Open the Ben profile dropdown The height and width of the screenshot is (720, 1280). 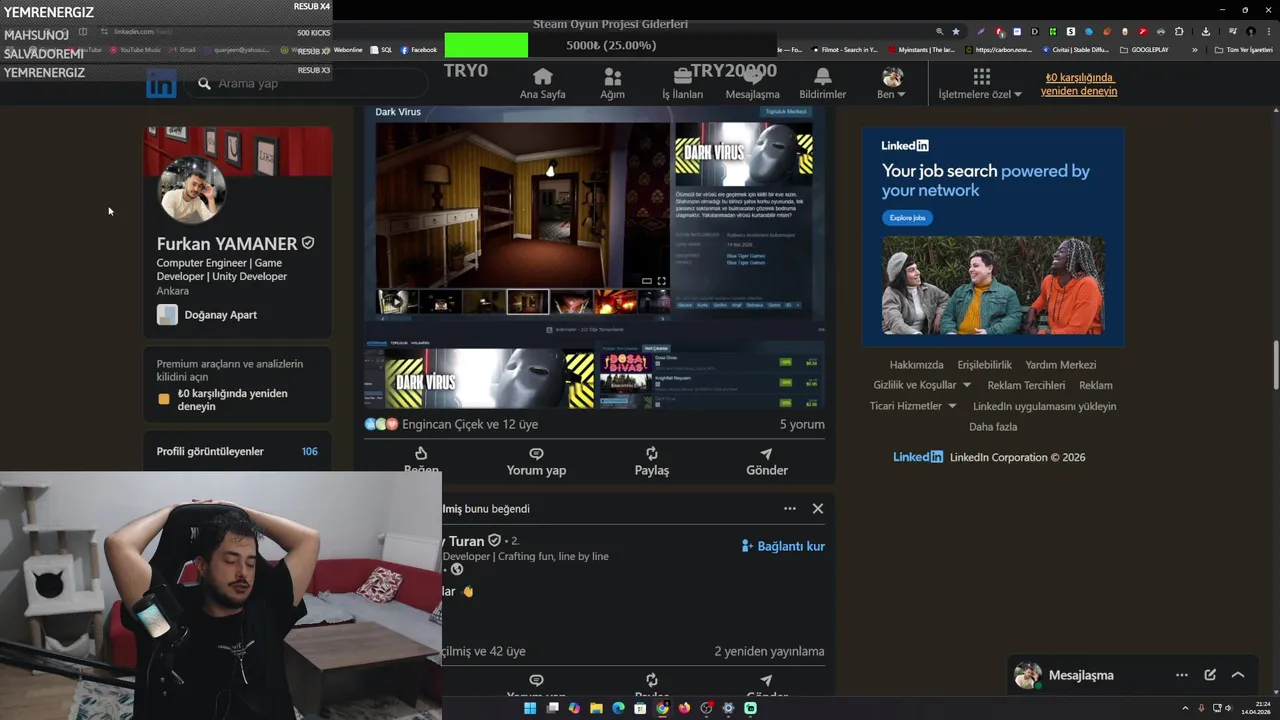click(891, 83)
